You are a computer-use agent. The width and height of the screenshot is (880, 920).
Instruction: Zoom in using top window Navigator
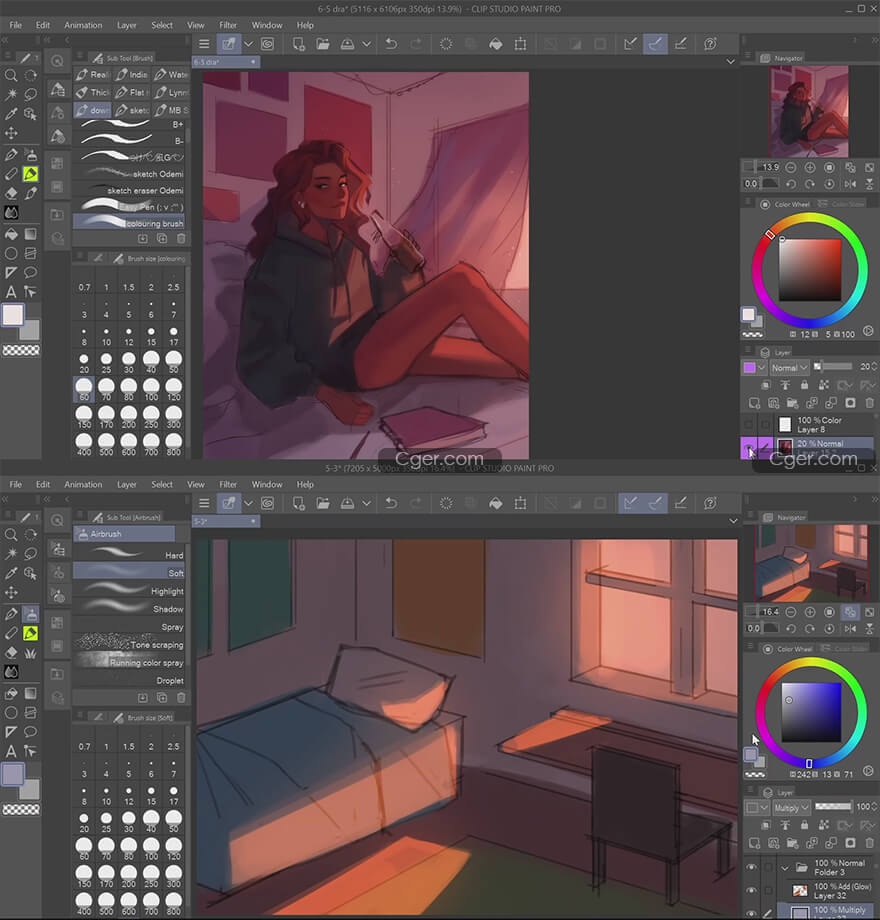pos(810,168)
